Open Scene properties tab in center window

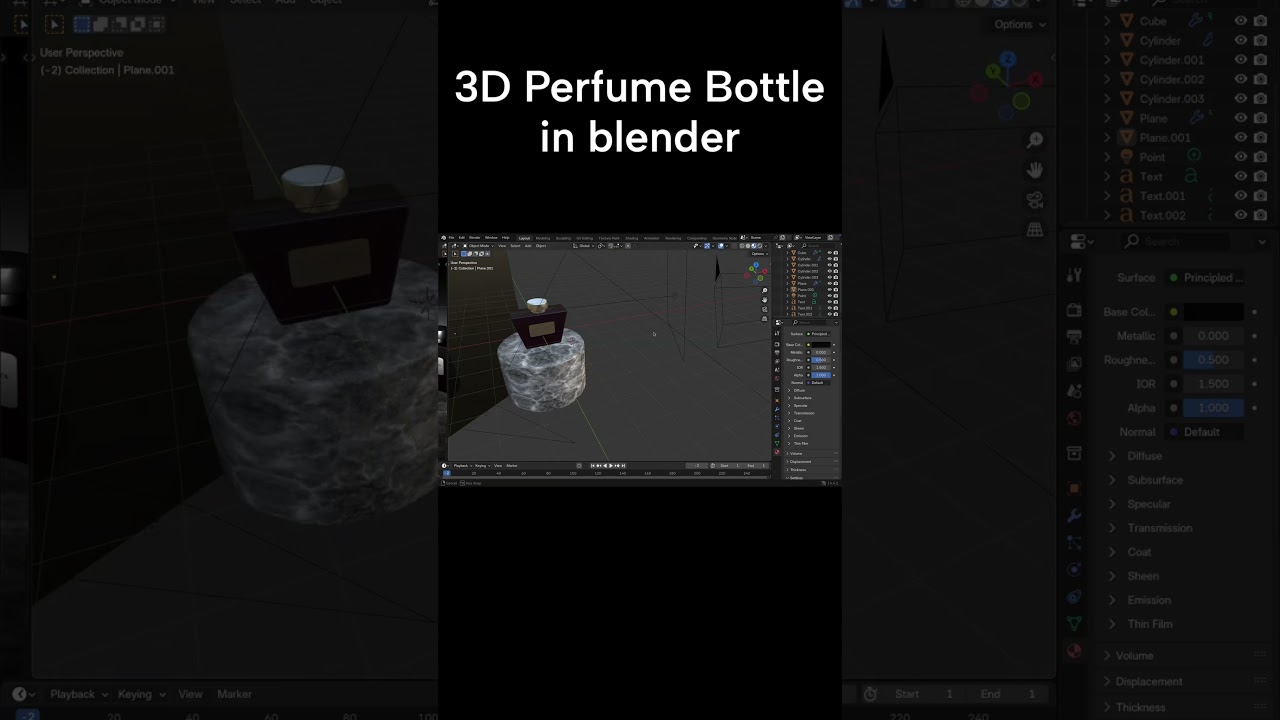point(777,369)
